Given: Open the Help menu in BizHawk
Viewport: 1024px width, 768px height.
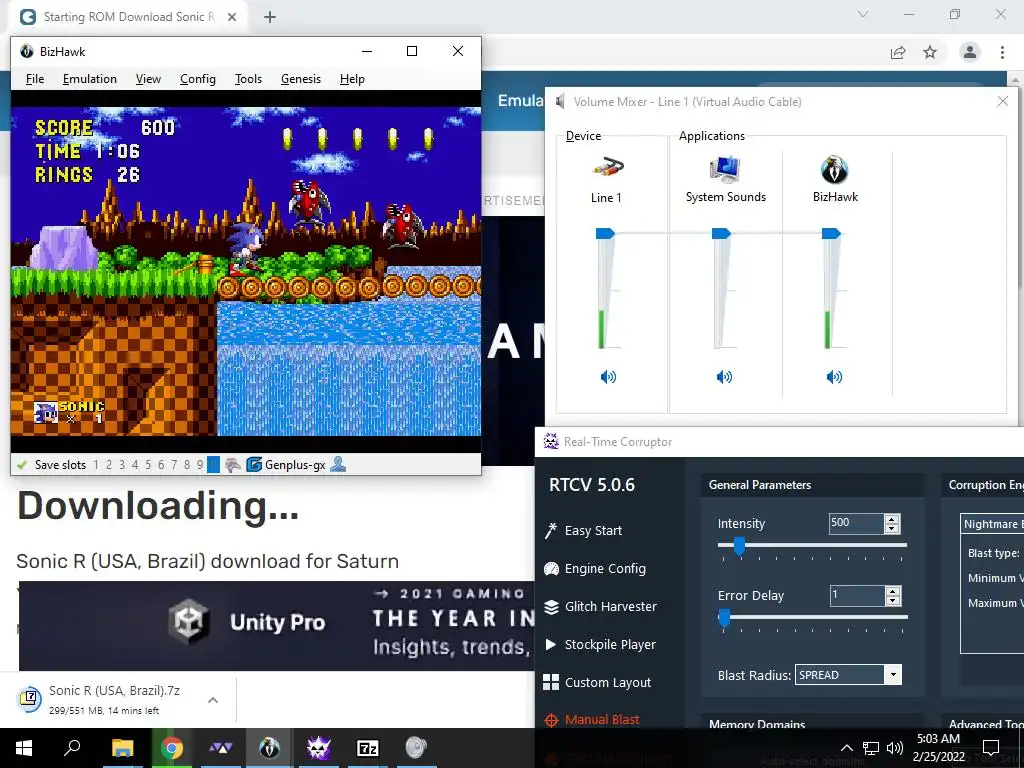Looking at the screenshot, I should tap(352, 79).
